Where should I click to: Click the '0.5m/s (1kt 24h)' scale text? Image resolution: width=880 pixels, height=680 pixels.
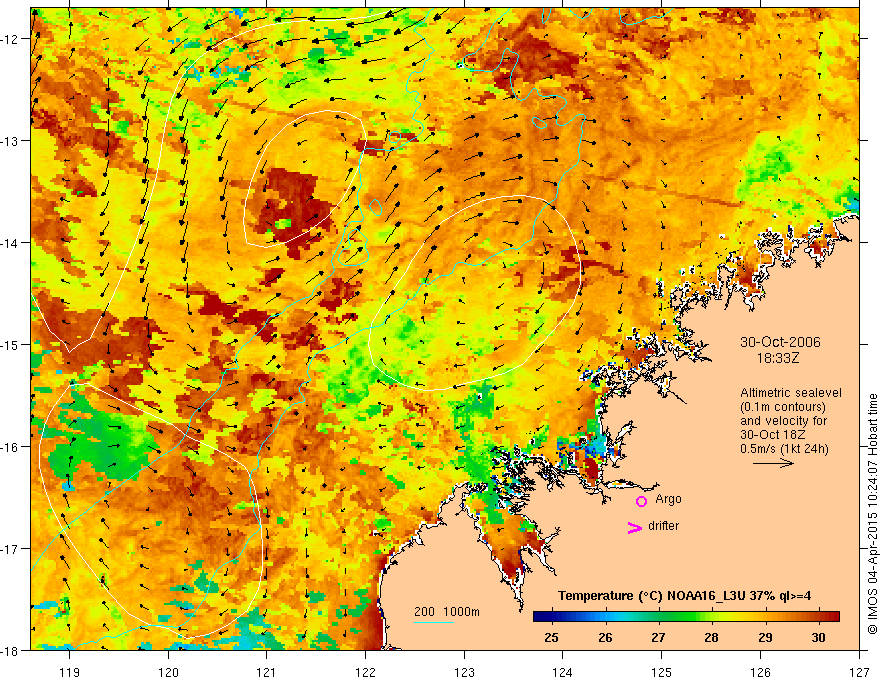coord(784,449)
